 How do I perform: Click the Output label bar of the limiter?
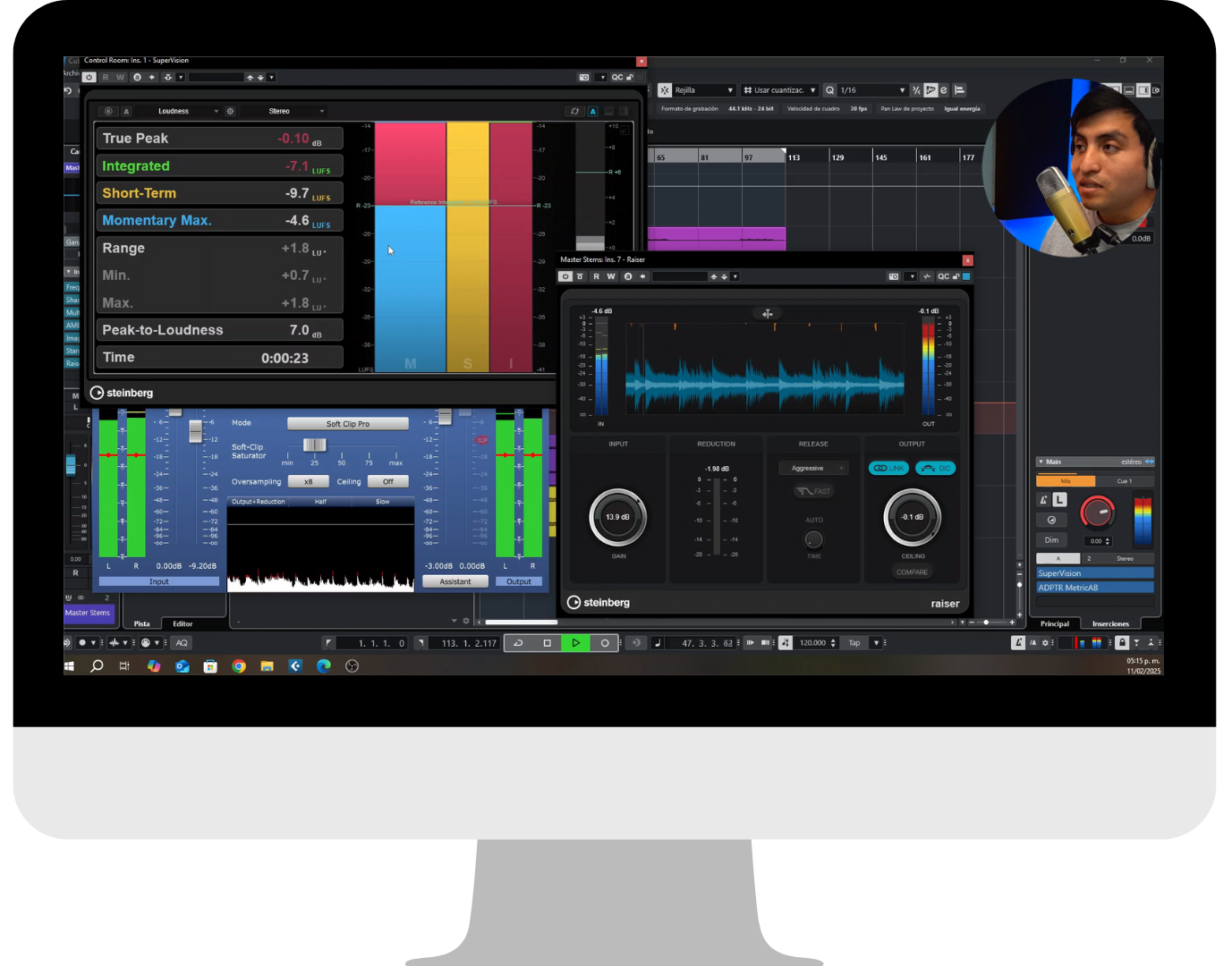519,581
